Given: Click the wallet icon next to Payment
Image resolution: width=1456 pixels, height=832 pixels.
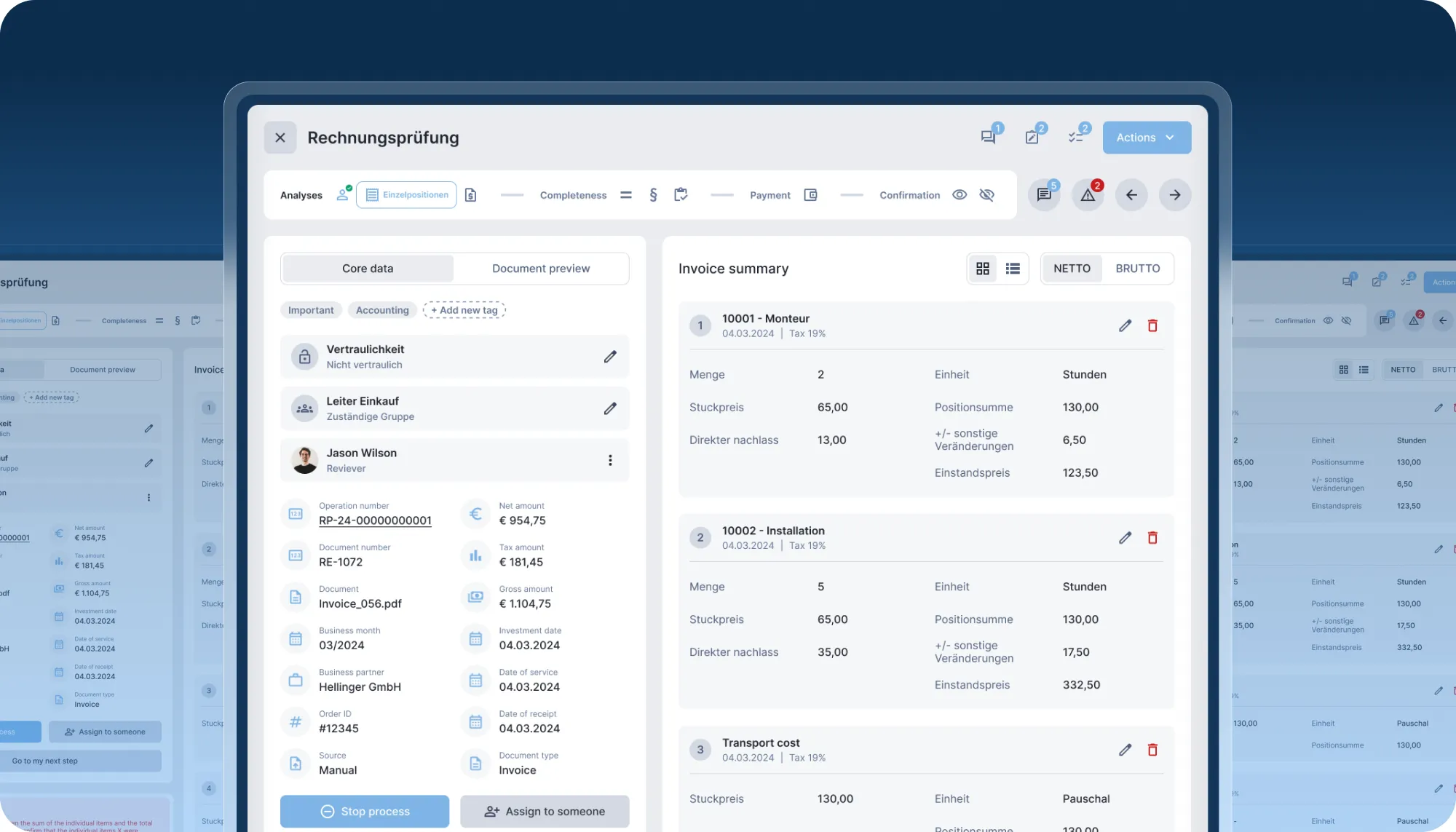Looking at the screenshot, I should [x=810, y=195].
